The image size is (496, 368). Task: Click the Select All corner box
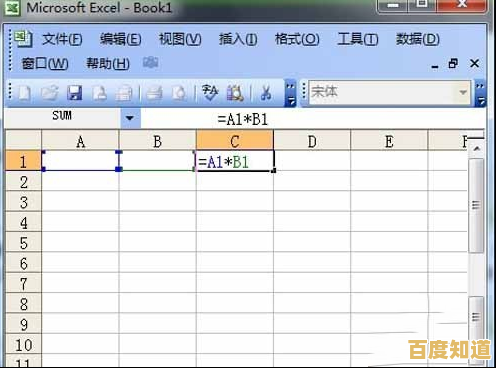[23, 140]
